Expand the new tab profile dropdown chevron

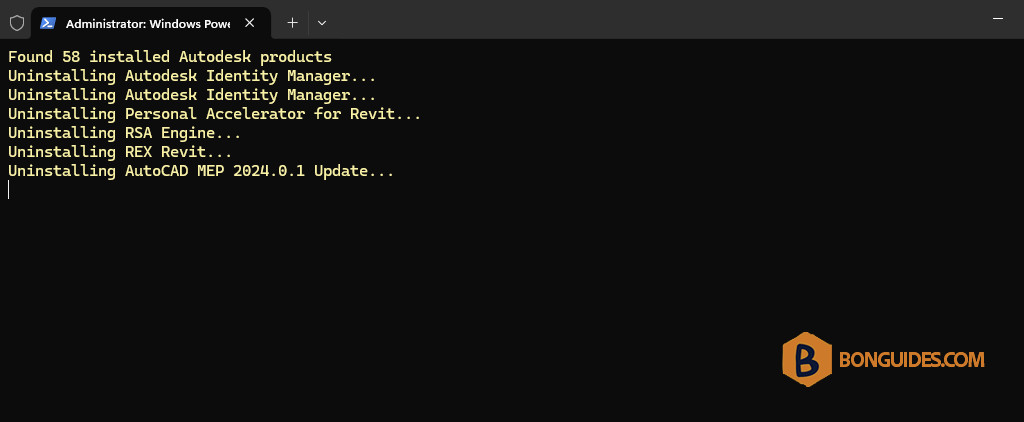point(321,23)
